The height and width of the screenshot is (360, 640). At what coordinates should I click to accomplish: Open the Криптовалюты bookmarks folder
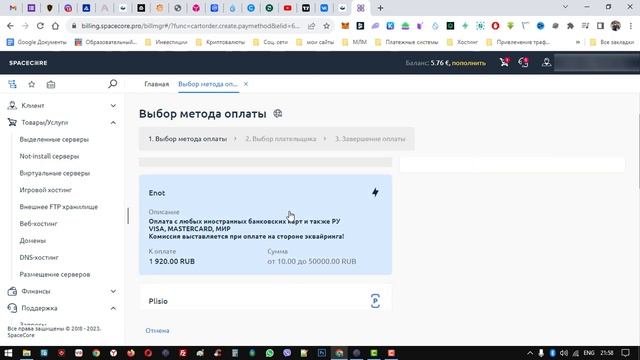(x=221, y=42)
